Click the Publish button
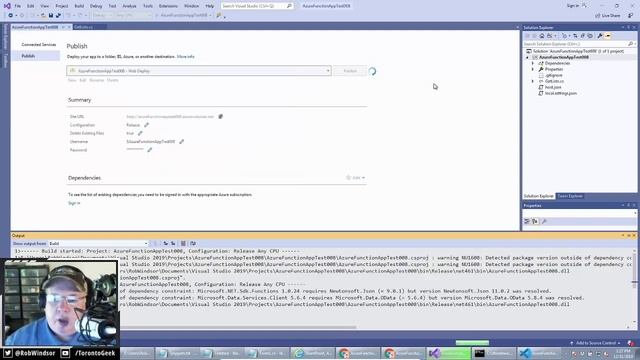Viewport: 640px width, 360px height. pyautogui.click(x=350, y=71)
